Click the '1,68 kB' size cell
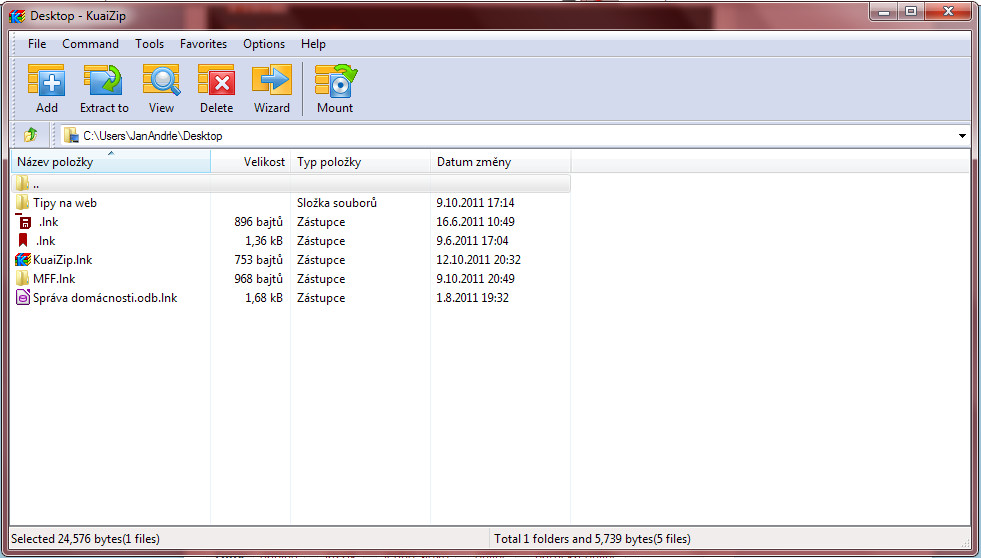Screen dimensions: 981x558 click(264, 298)
